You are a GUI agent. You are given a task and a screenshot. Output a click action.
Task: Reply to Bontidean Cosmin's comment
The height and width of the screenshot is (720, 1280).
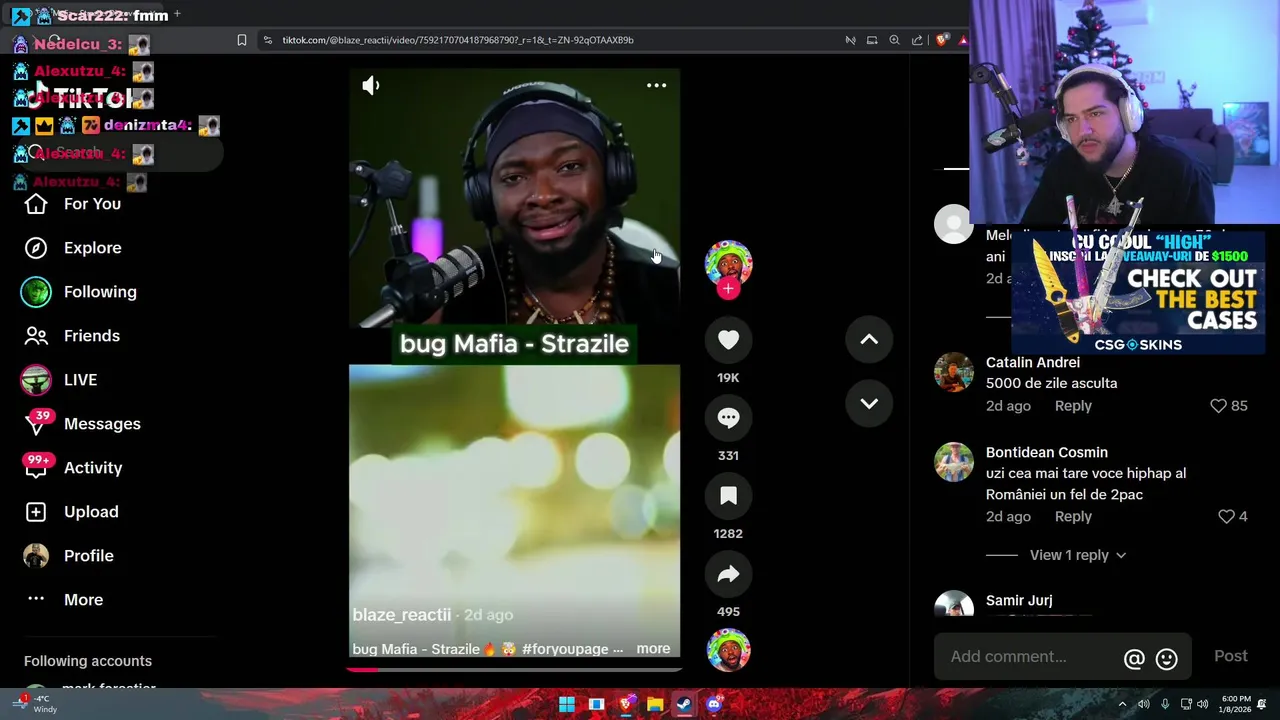(x=1073, y=517)
